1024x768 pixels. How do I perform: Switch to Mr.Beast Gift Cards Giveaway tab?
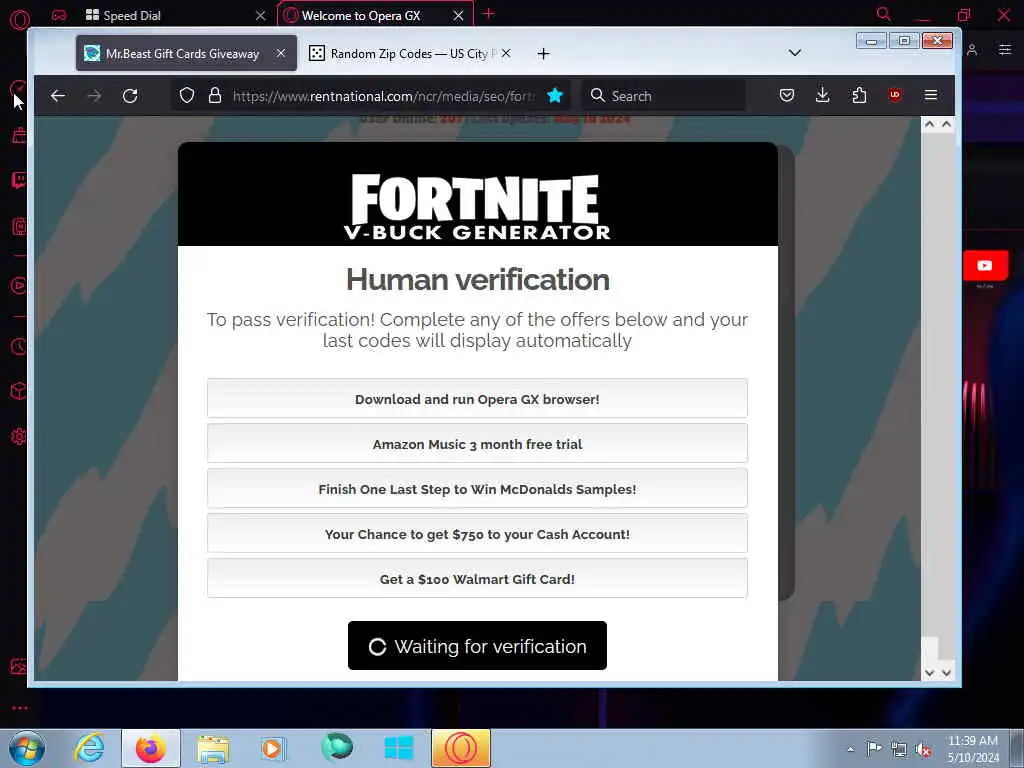point(186,54)
